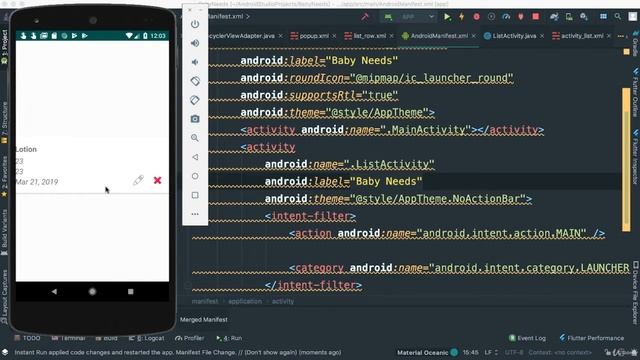Open the Favorites side panel

pyautogui.click(x=4, y=176)
